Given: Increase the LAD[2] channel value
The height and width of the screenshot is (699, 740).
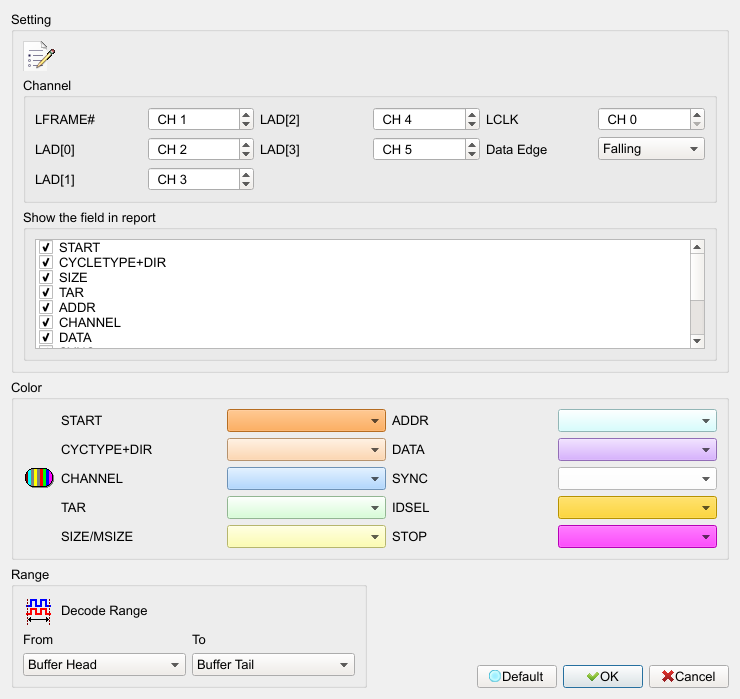Looking at the screenshot, I should pos(471,115).
